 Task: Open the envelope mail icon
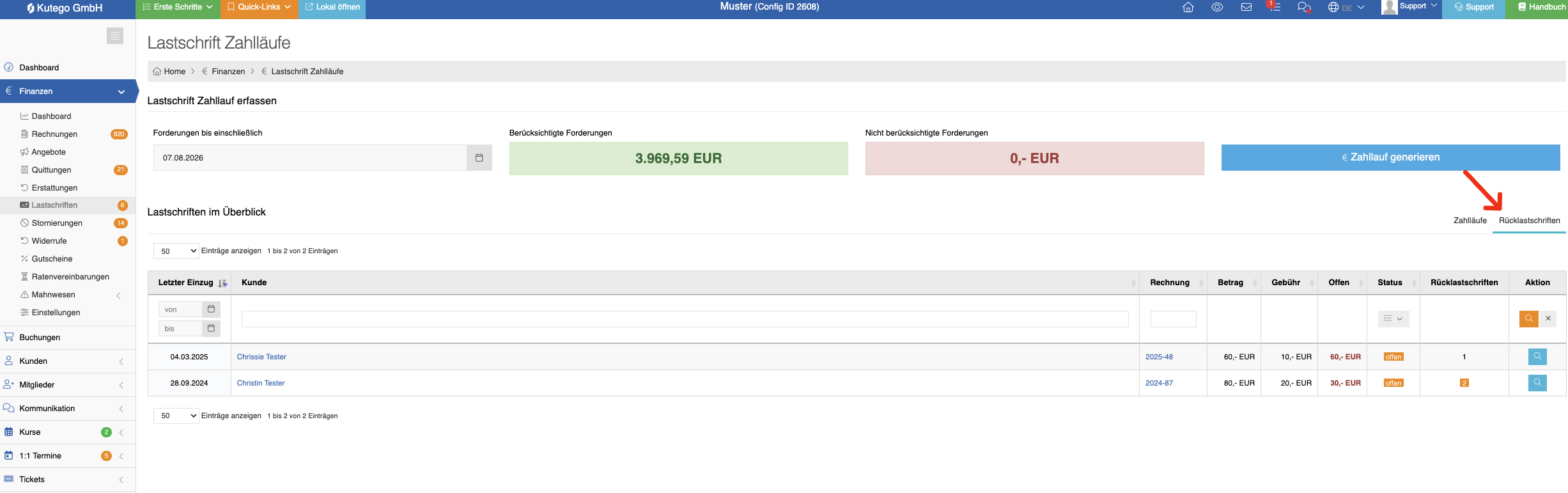(x=1246, y=8)
